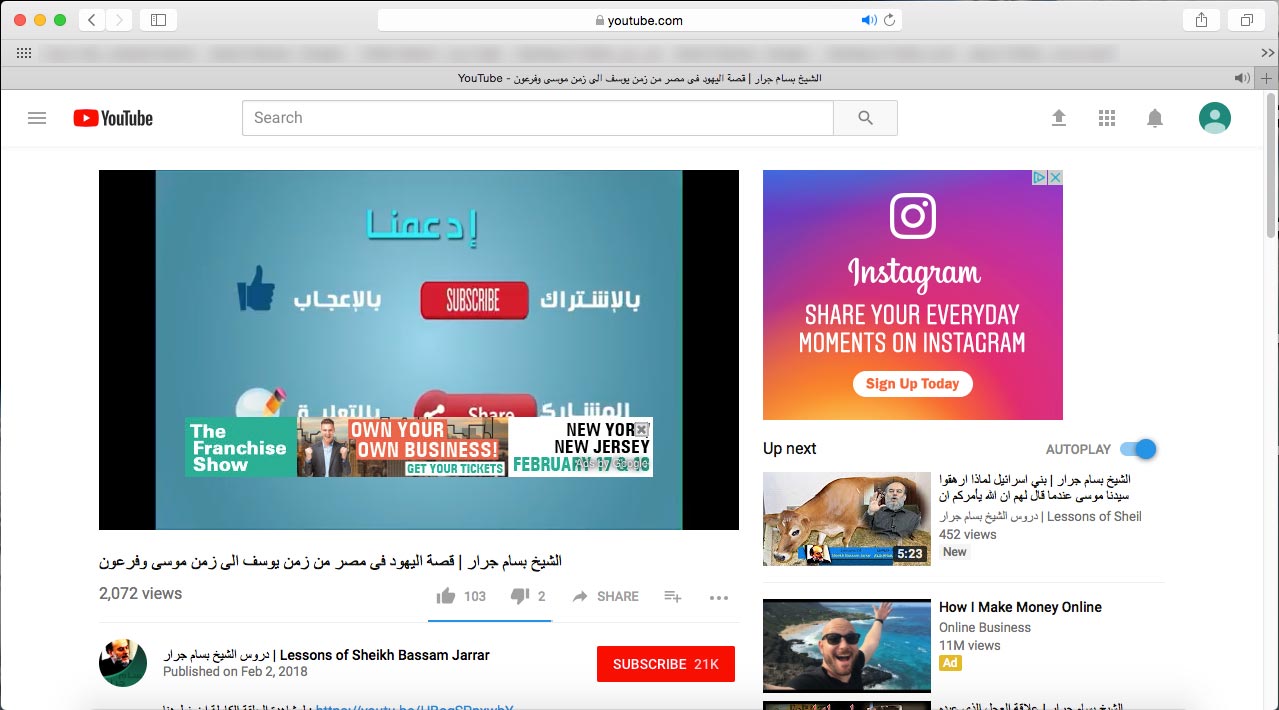Open the three-dot more actions menu
The width and height of the screenshot is (1279, 710).
tap(719, 597)
